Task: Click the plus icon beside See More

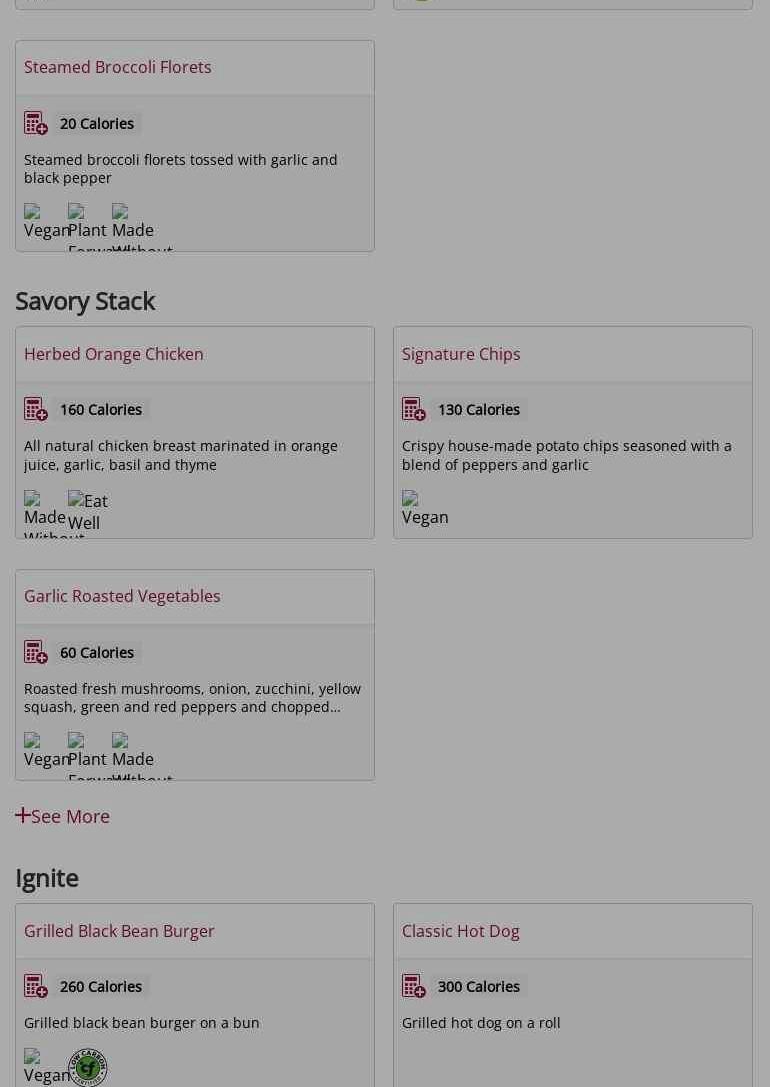Action: coord(22,815)
